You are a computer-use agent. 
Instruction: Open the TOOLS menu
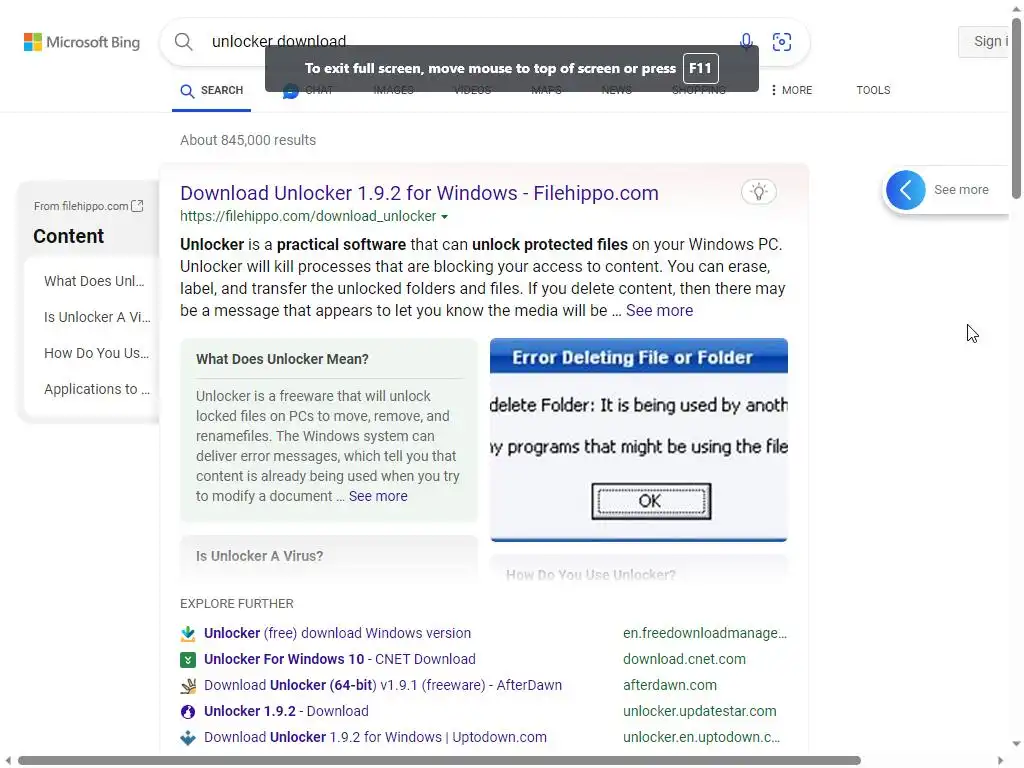pos(873,90)
